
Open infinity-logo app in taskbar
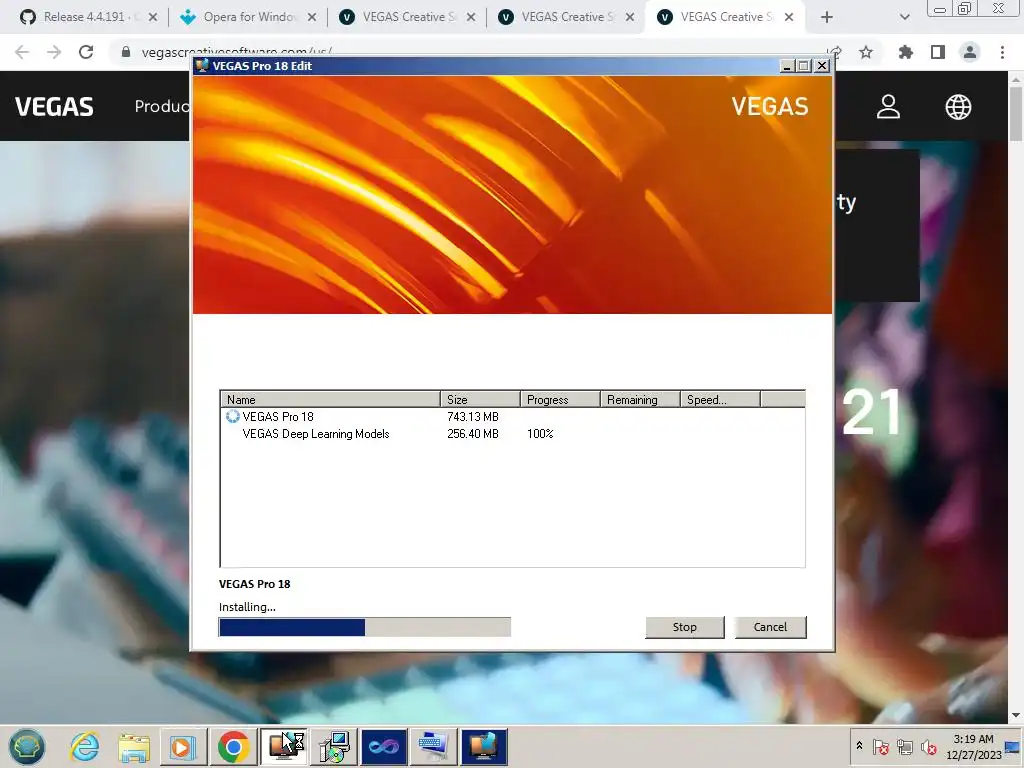[384, 747]
